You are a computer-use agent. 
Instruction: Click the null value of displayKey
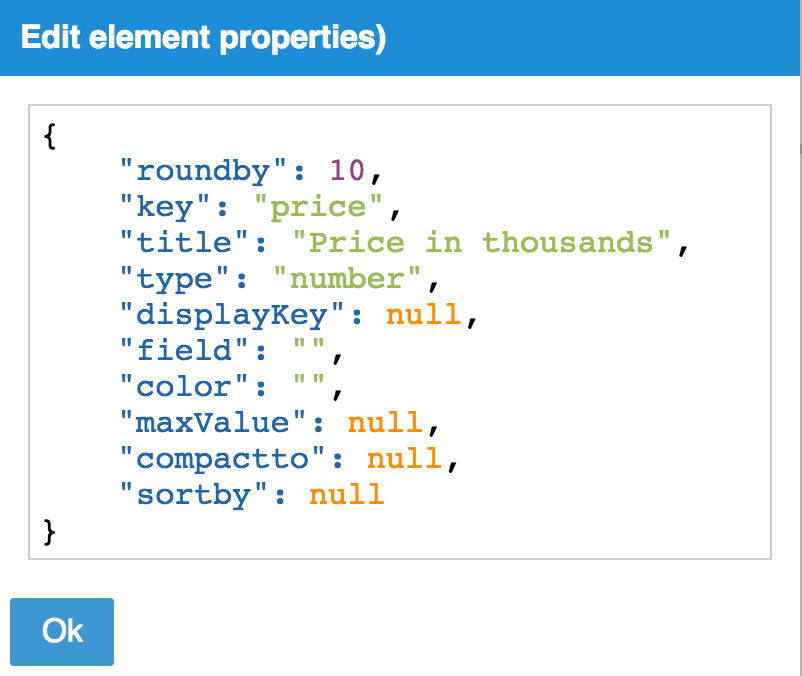click(x=424, y=315)
